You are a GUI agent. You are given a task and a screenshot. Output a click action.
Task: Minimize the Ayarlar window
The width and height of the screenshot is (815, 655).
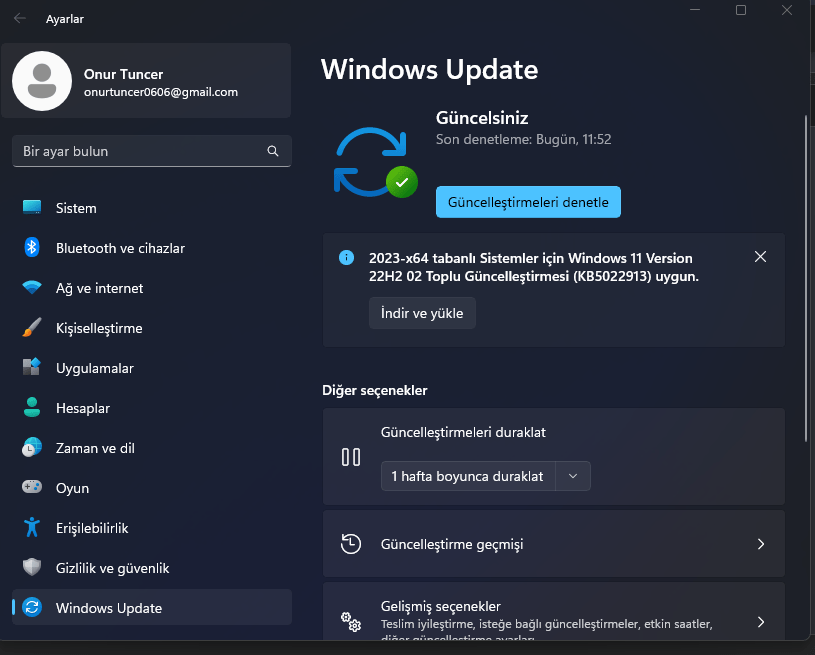click(x=695, y=10)
